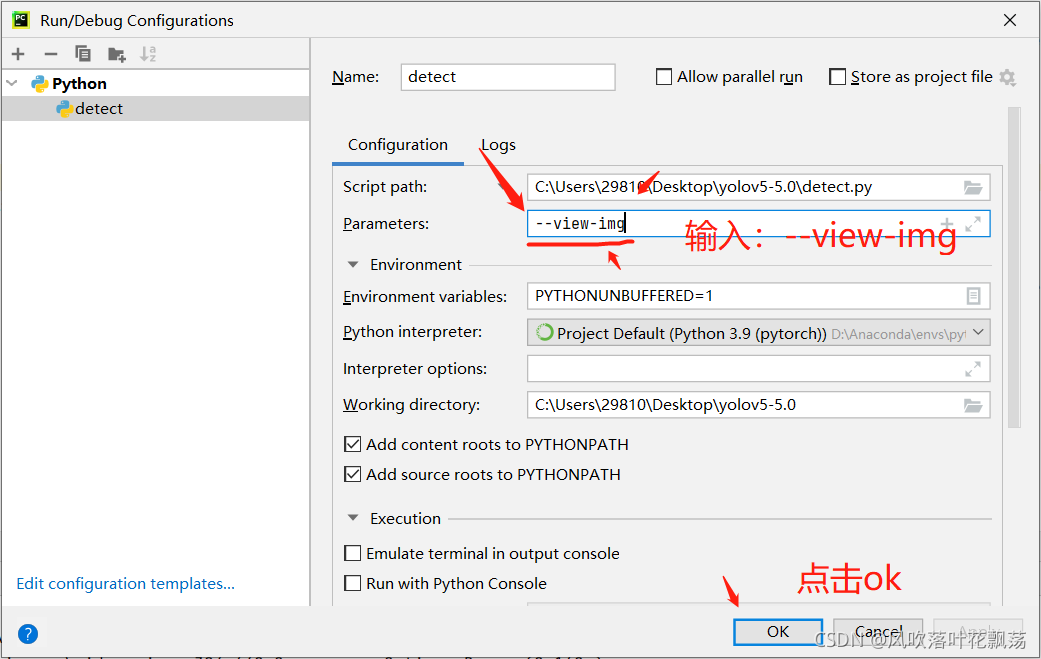Remove configuration with minus icon
The width and height of the screenshot is (1041, 659).
click(x=51, y=54)
